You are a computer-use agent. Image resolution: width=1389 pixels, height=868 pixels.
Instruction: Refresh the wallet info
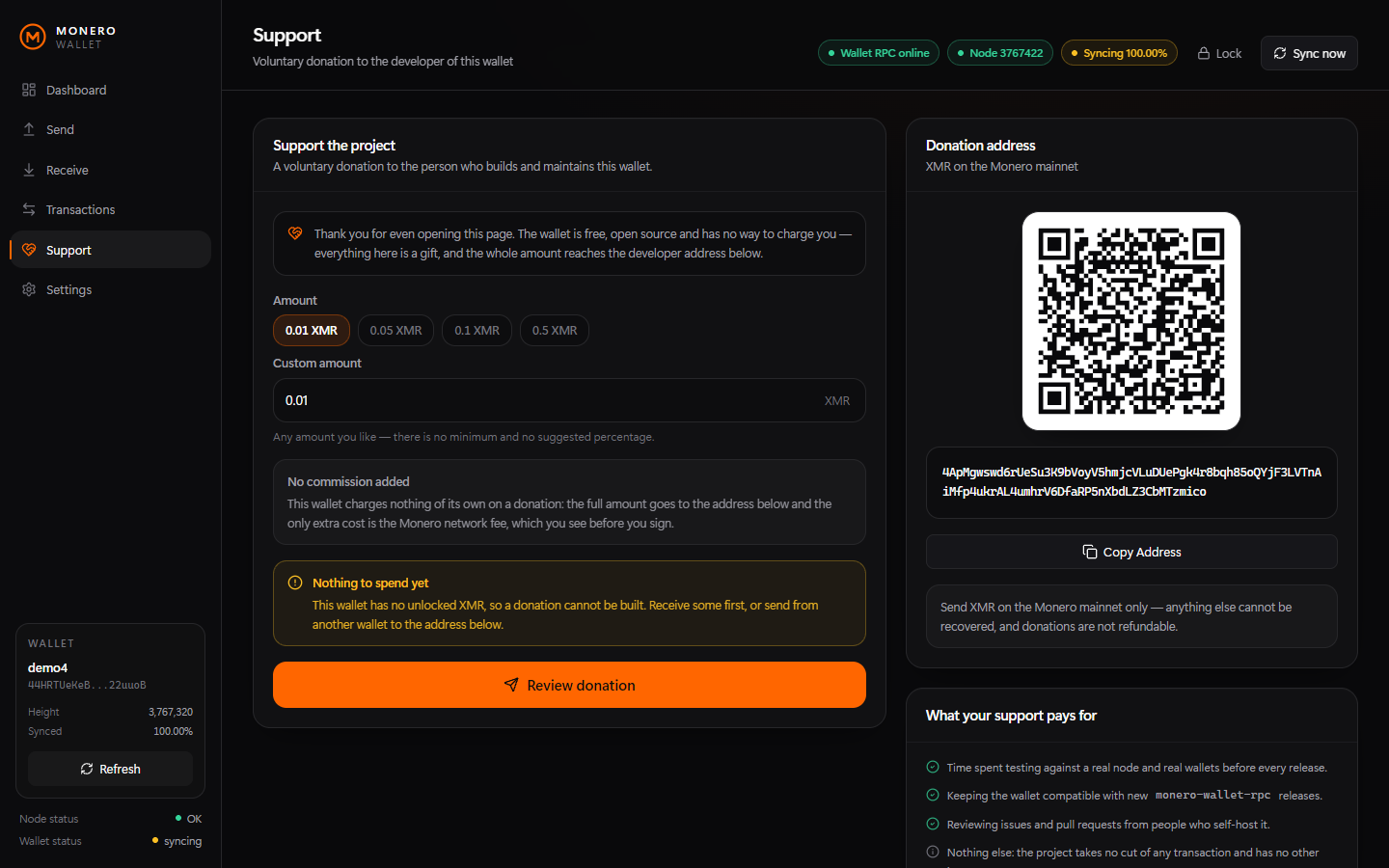pyautogui.click(x=110, y=769)
